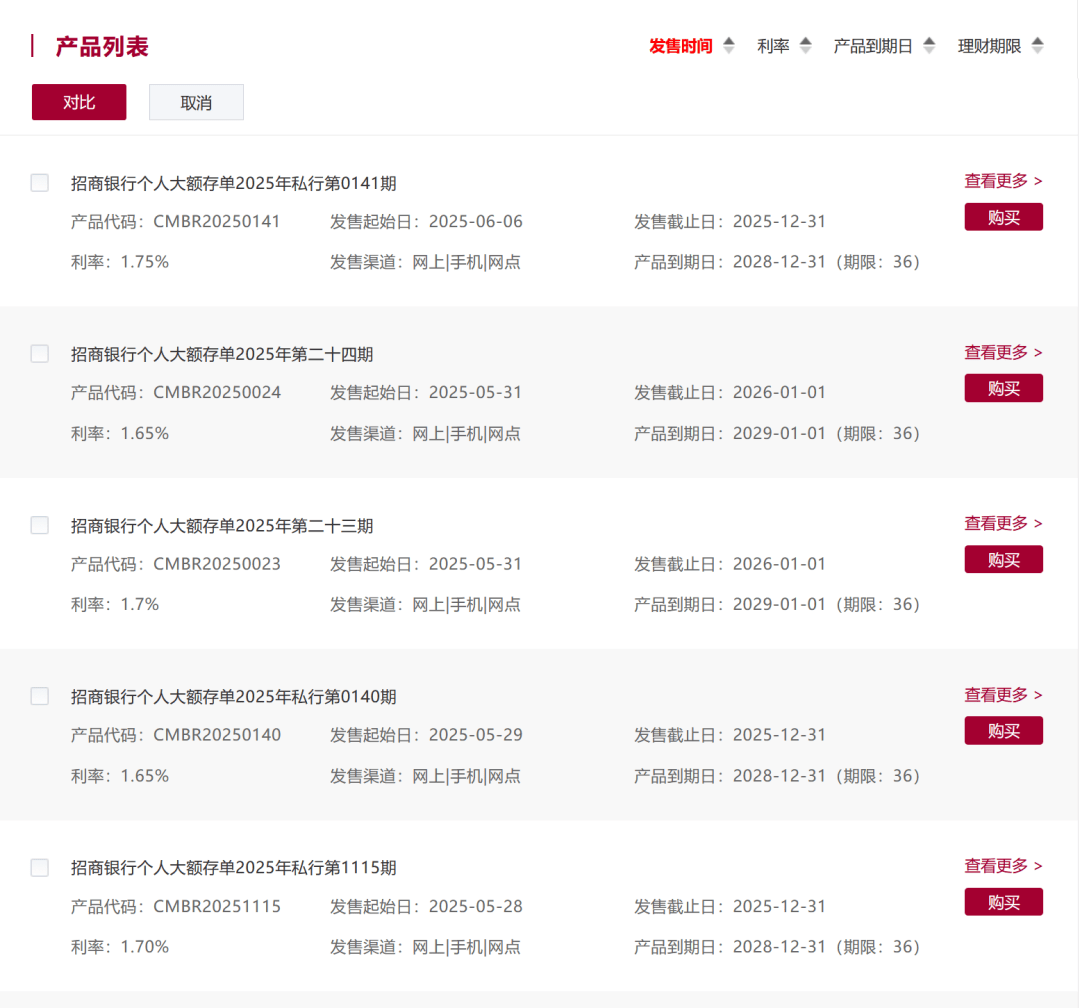The width and height of the screenshot is (1080, 1008).
Task: Click 购买 for 私行第1115期
Action: pyautogui.click(x=1004, y=902)
